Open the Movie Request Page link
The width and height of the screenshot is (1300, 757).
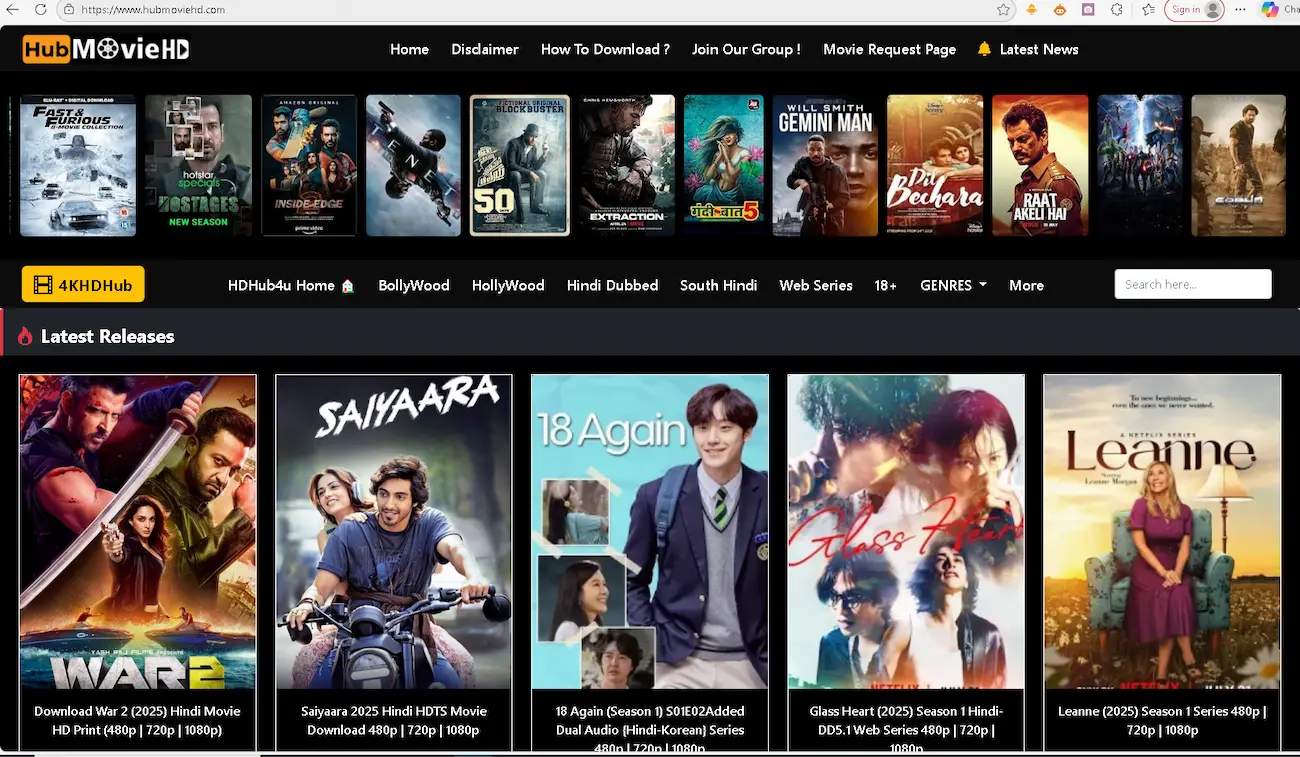889,48
